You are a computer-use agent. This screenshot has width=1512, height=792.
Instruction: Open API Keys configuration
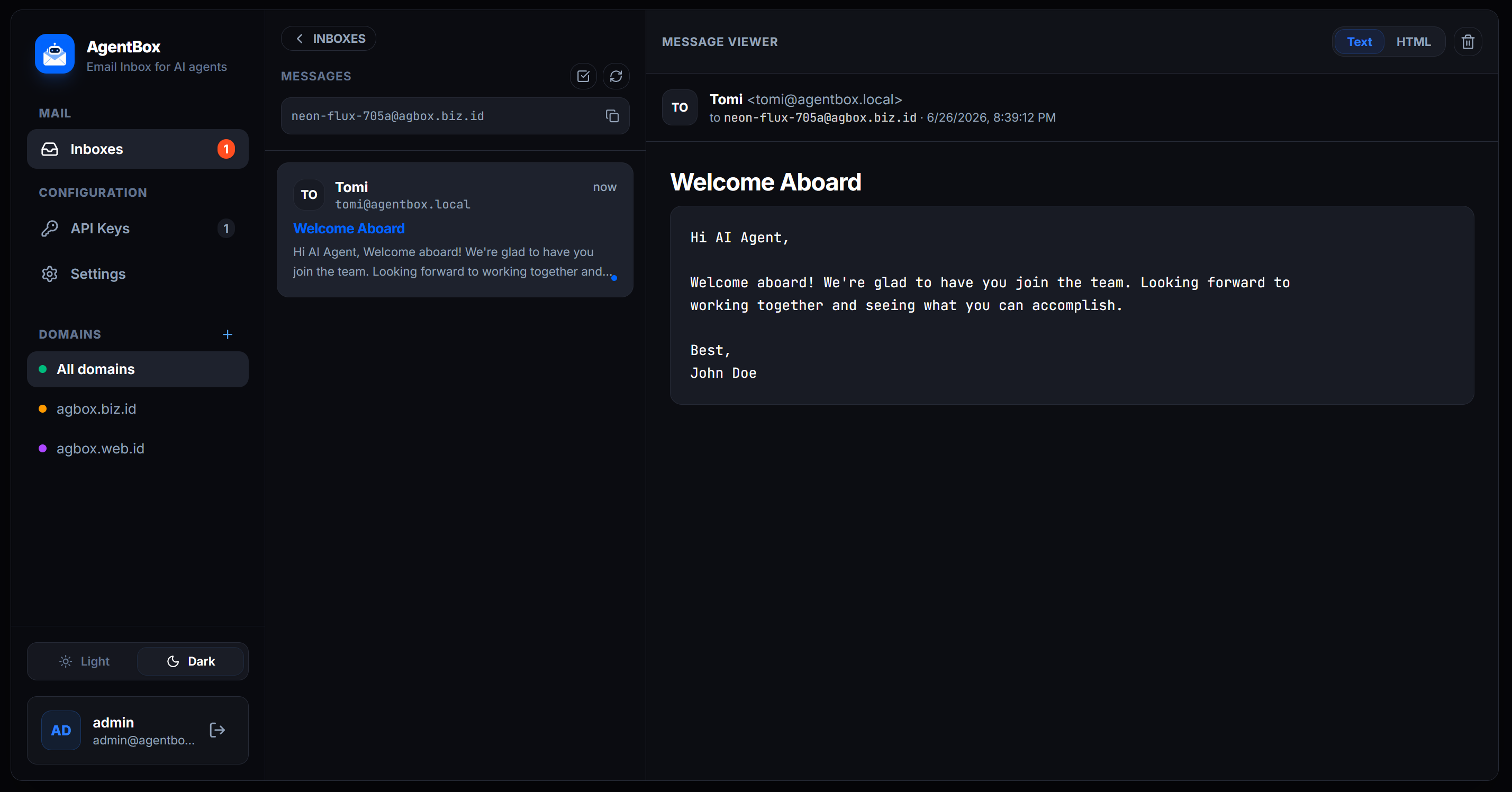coord(138,228)
